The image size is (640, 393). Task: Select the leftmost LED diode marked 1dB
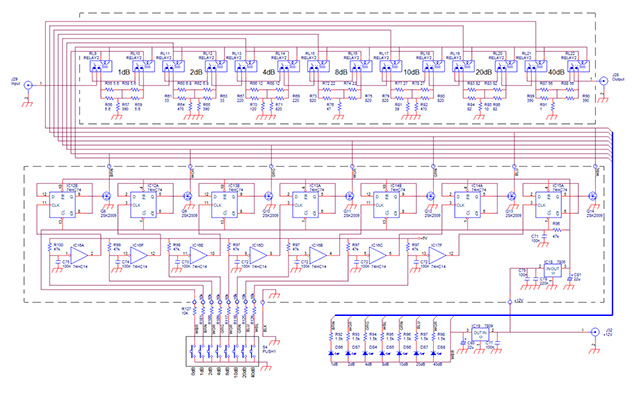point(331,353)
